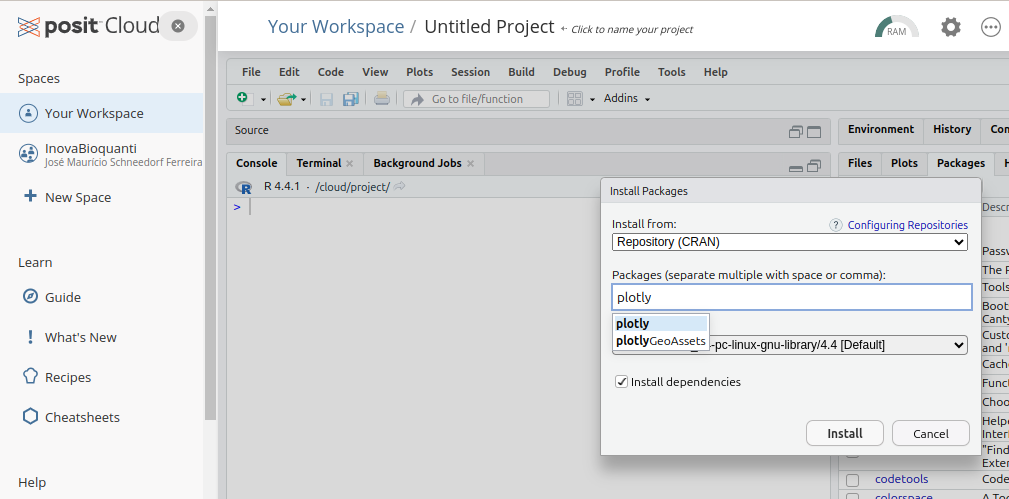The width and height of the screenshot is (1009, 499).
Task: Open Your Workspace in sidebar
Action: click(x=102, y=113)
